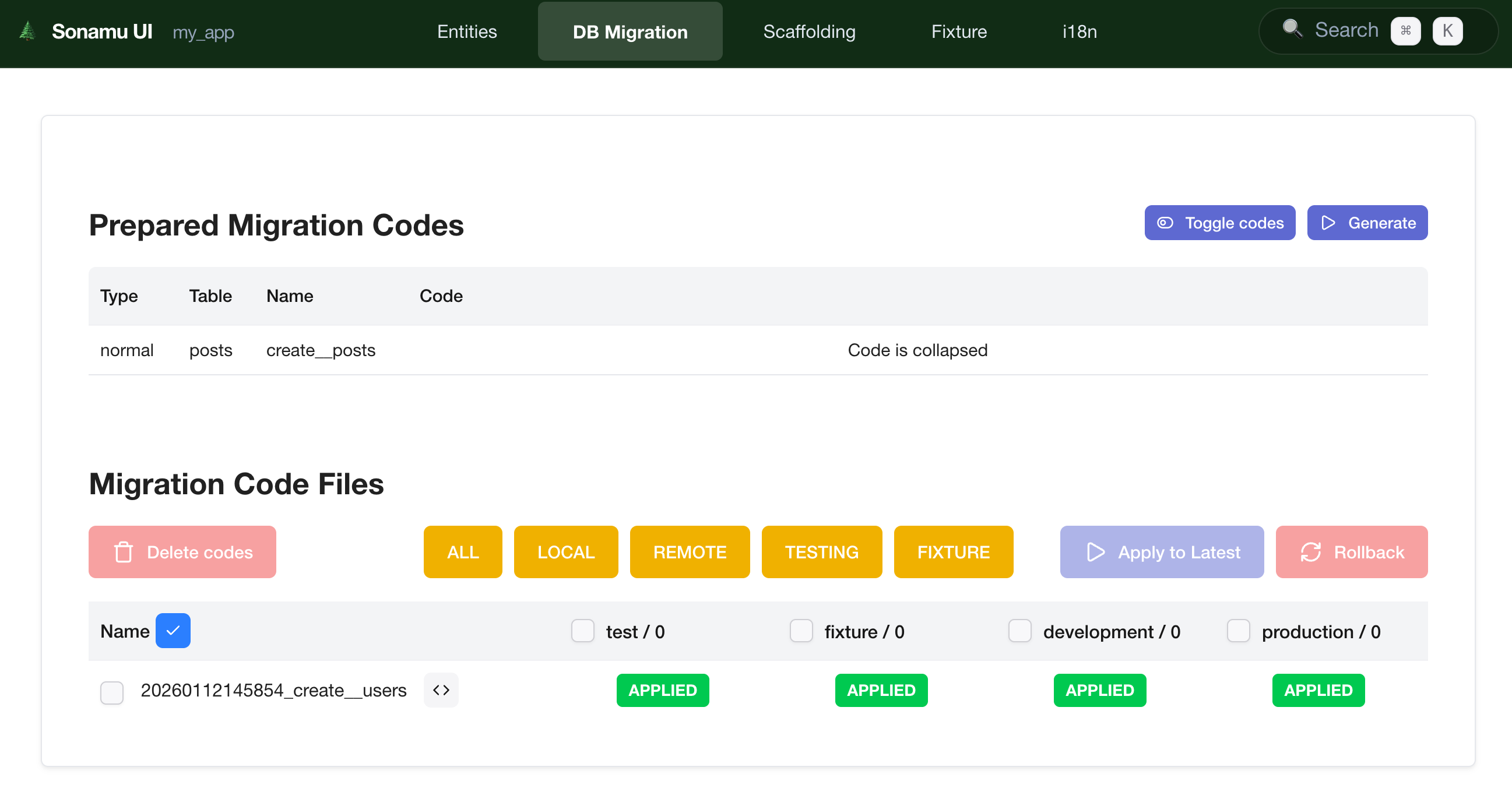Image resolution: width=1512 pixels, height=788 pixels.
Task: Check the test / 0 checkbox
Action: click(582, 631)
